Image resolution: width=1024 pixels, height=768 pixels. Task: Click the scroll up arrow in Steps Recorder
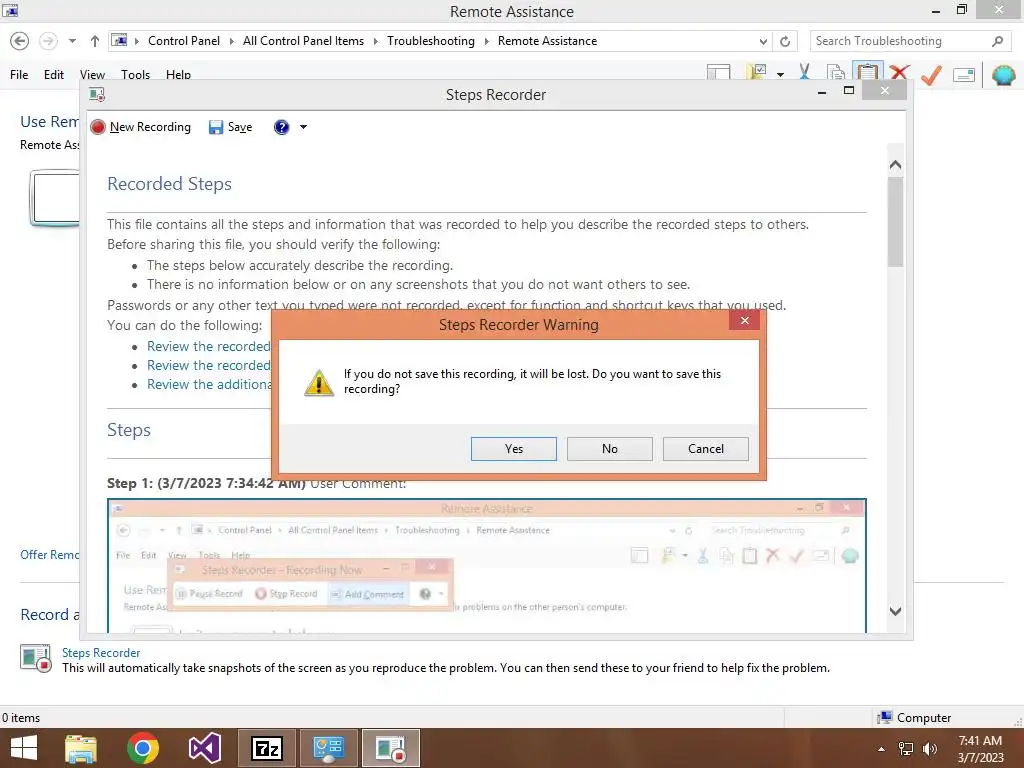click(x=895, y=165)
